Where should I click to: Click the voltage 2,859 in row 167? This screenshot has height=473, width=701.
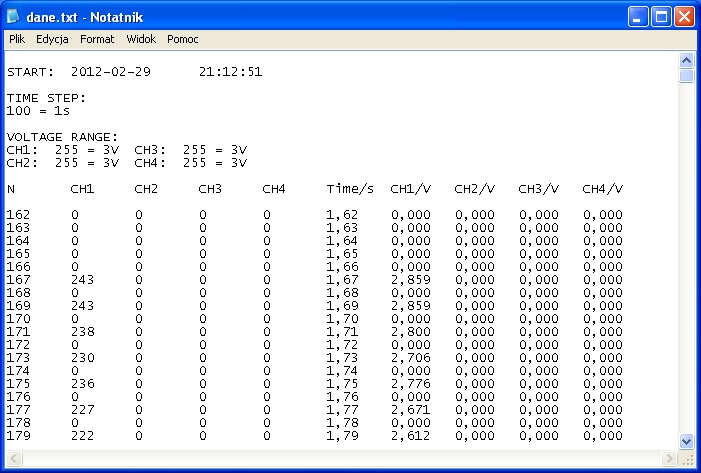pyautogui.click(x=411, y=280)
